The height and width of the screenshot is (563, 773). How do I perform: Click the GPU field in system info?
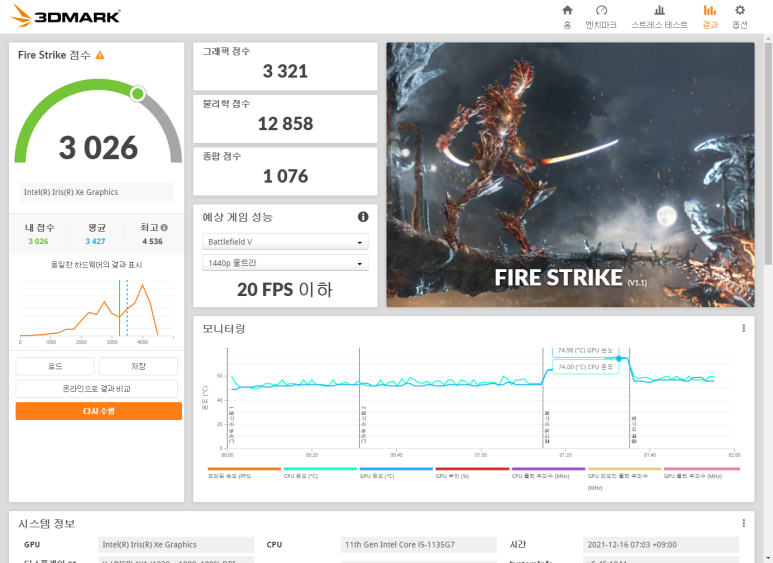pyautogui.click(x=176, y=545)
